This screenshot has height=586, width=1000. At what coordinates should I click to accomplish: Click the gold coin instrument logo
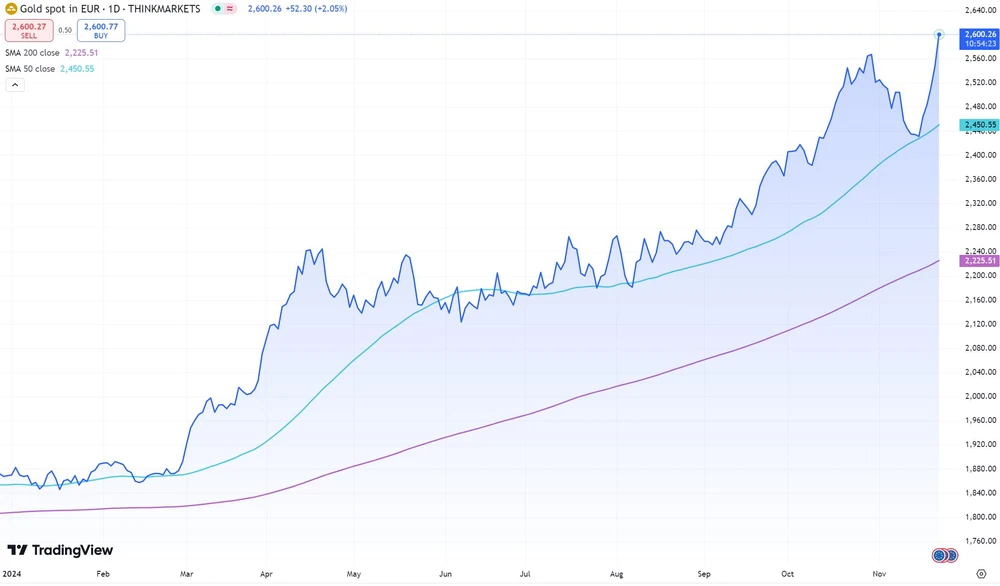coord(10,8)
